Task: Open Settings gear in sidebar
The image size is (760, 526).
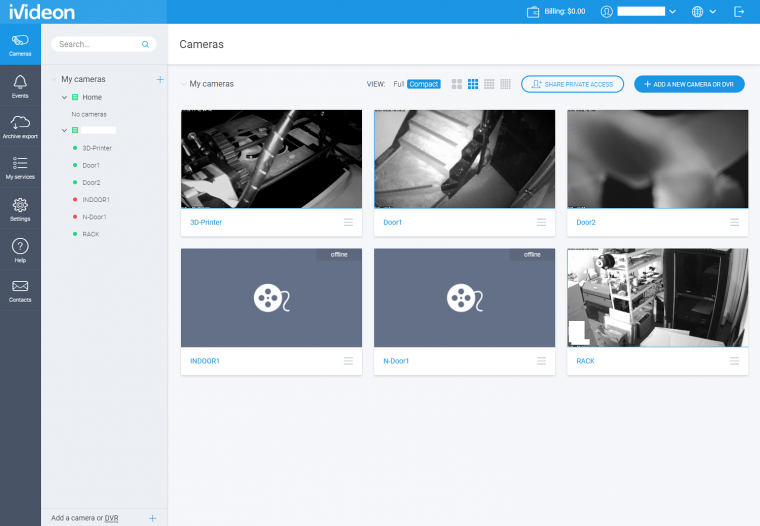Action: point(20,209)
